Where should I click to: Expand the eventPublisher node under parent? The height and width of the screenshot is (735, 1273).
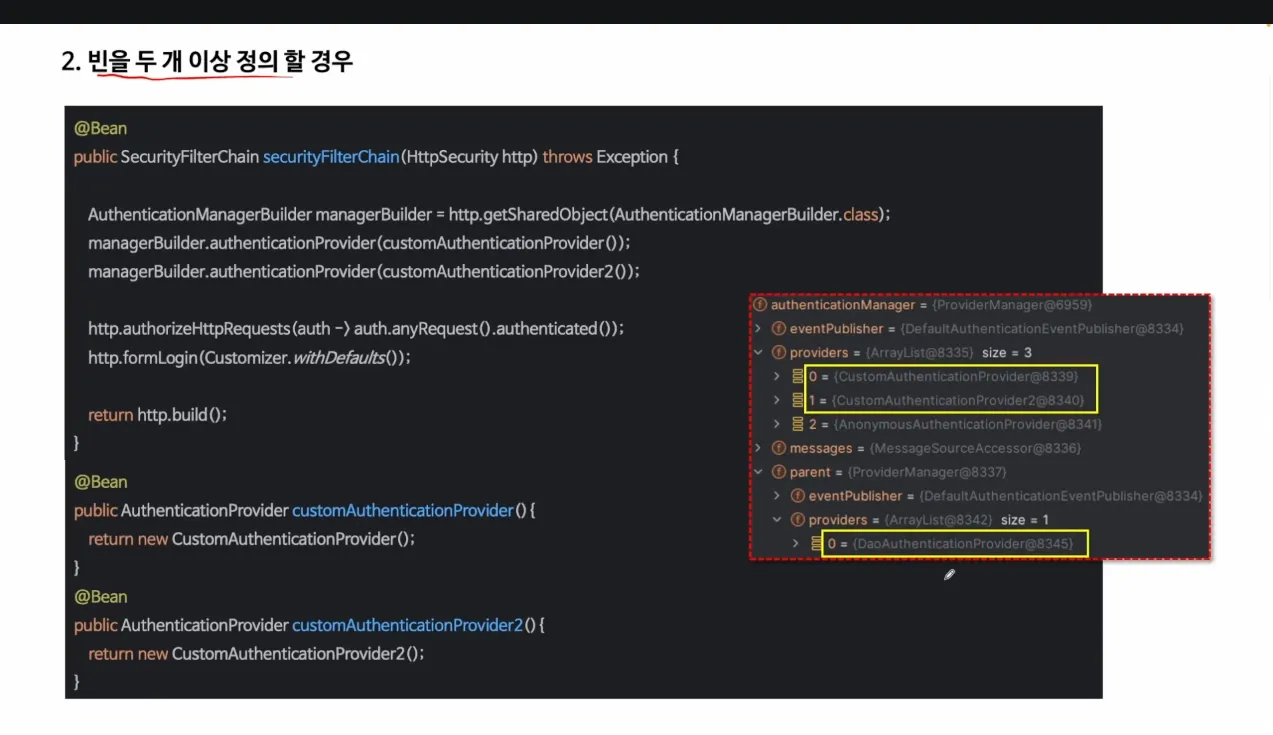click(x=778, y=495)
